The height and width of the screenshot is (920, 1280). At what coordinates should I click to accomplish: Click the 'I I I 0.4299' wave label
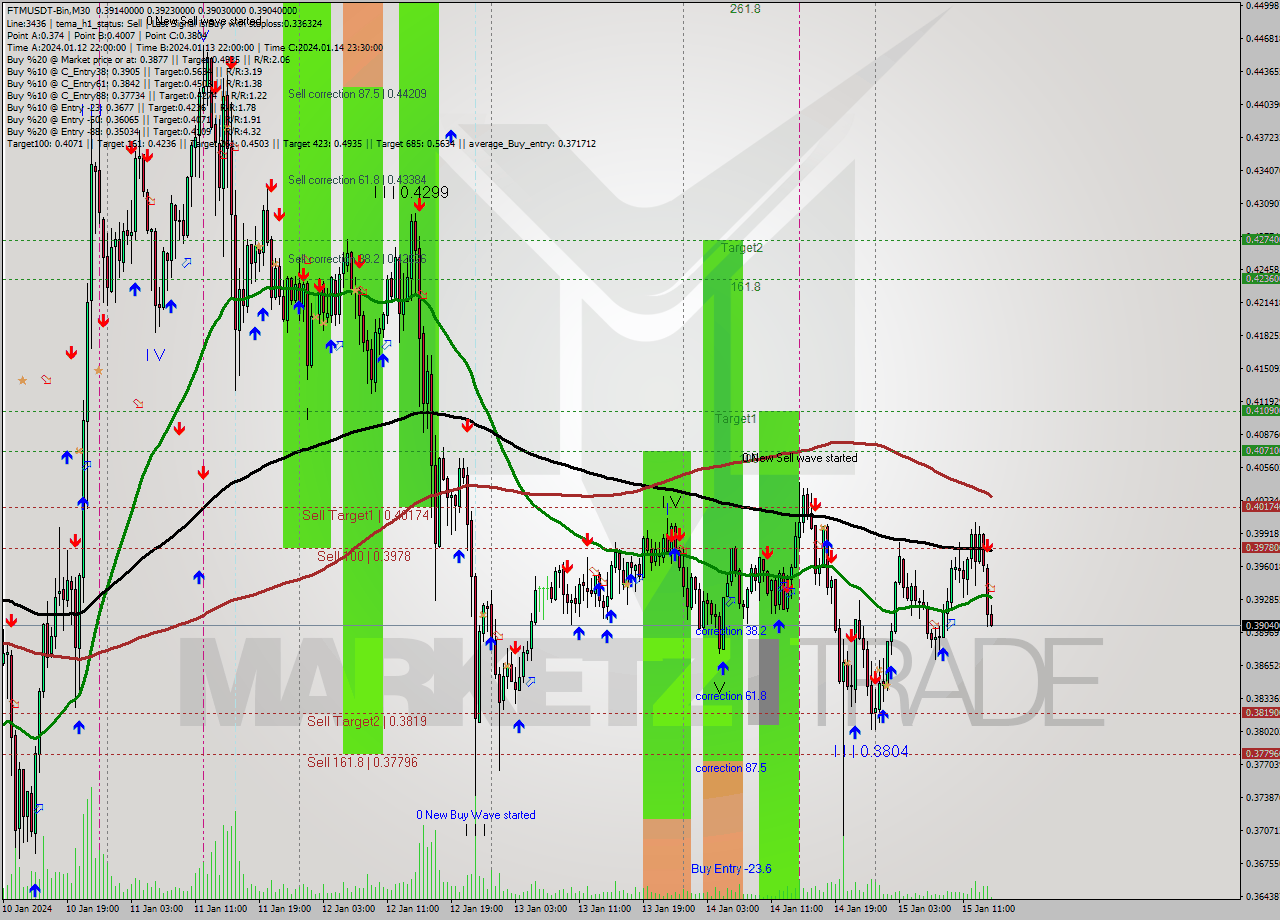411,192
